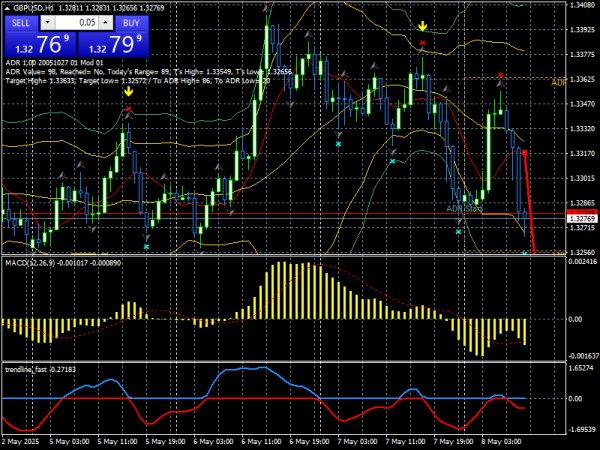The height and width of the screenshot is (450, 600).
Task: Click the current price tag 1.32769
Action: point(582,218)
